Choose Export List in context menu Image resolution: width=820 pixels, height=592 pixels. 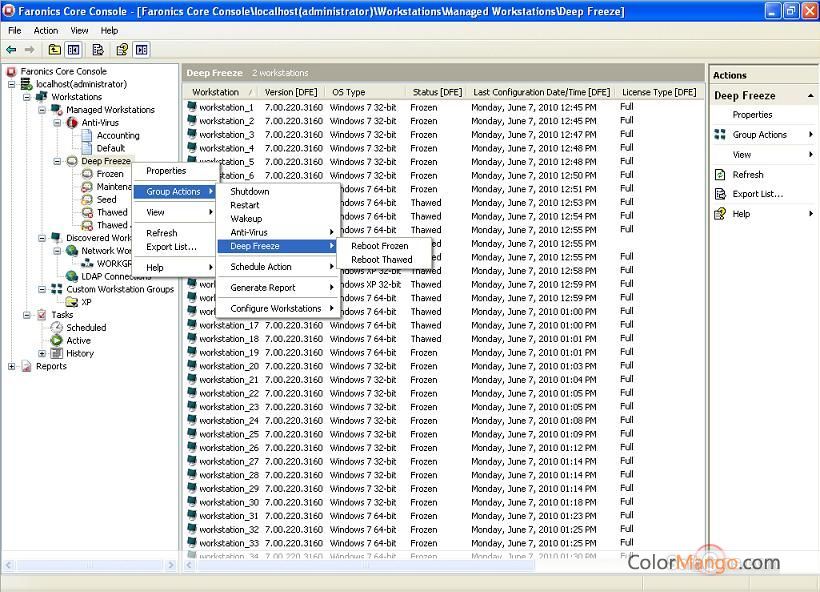point(174,247)
